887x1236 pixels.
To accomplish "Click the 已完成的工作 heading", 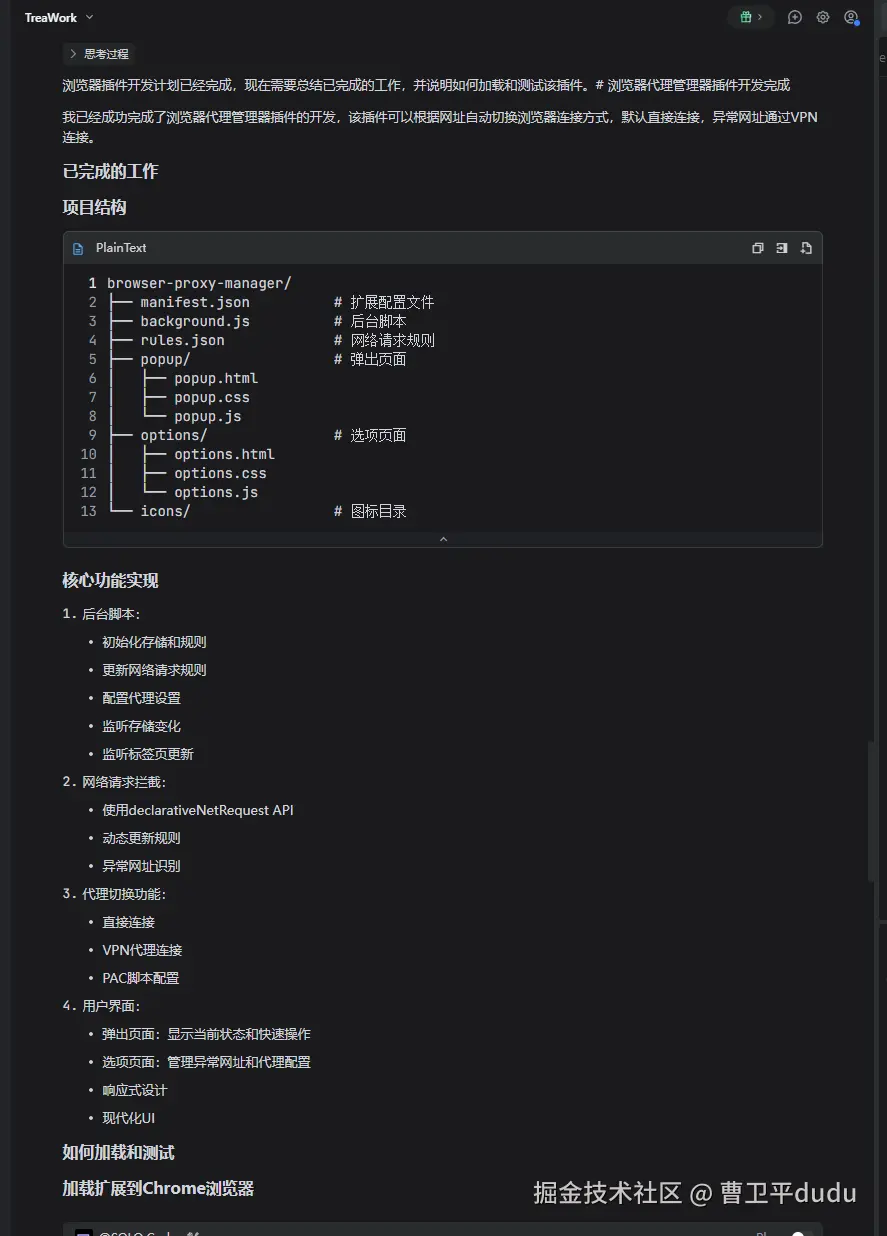I will [x=110, y=171].
